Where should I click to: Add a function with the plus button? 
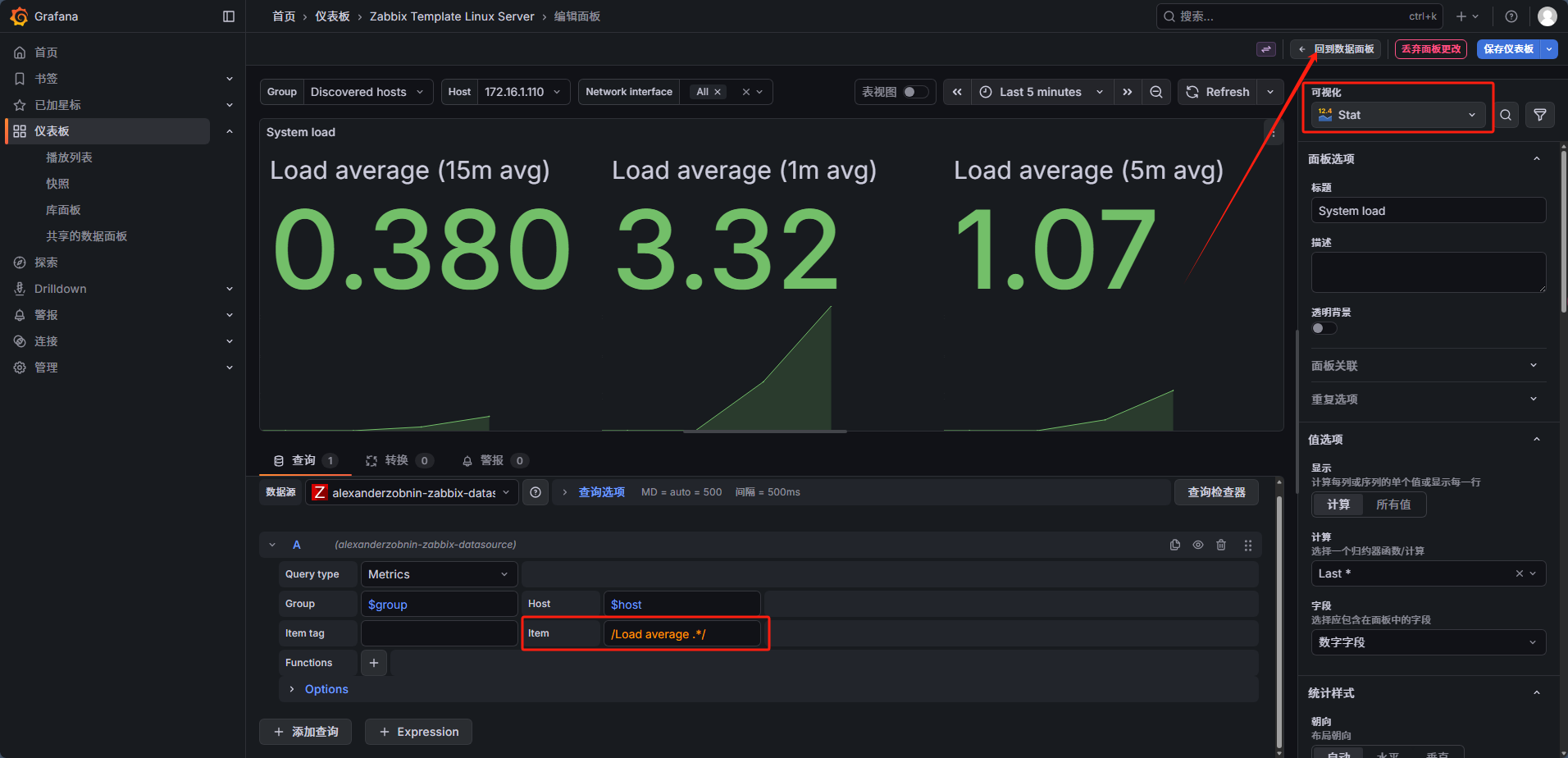tap(374, 663)
